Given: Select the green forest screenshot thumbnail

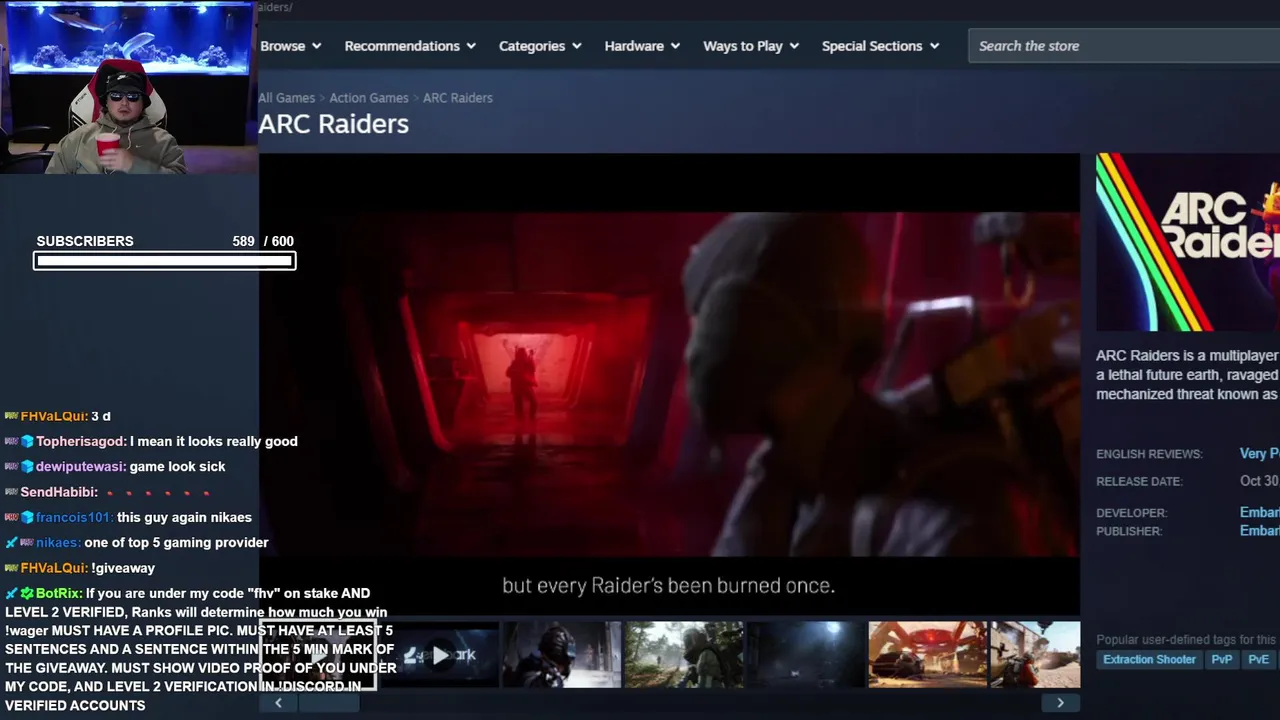Looking at the screenshot, I should [684, 655].
